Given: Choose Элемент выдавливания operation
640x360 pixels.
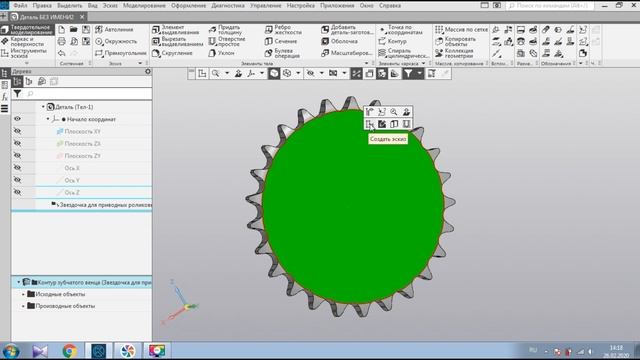Looking at the screenshot, I should click(175, 29).
